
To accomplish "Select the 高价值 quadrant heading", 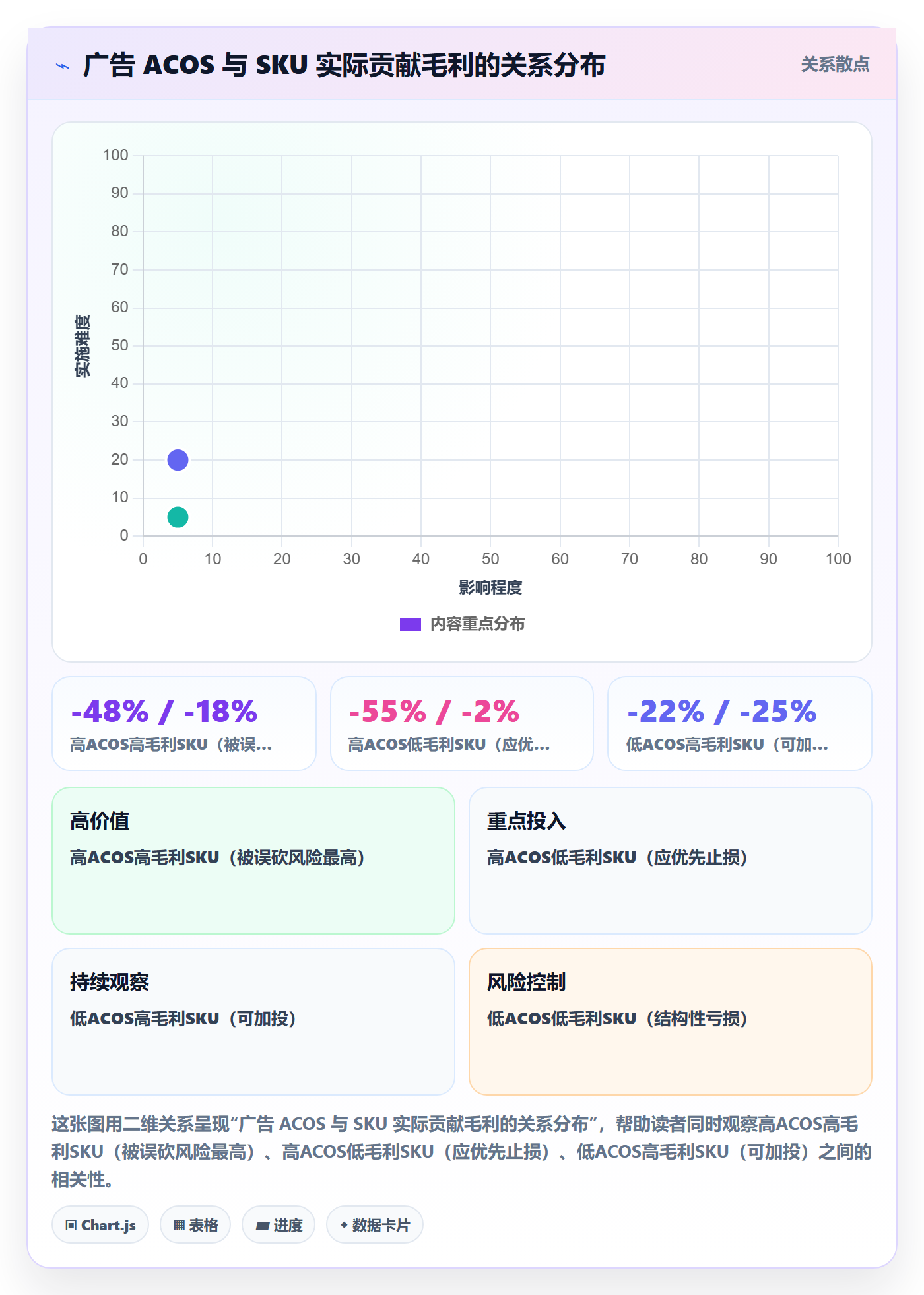I will point(100,821).
